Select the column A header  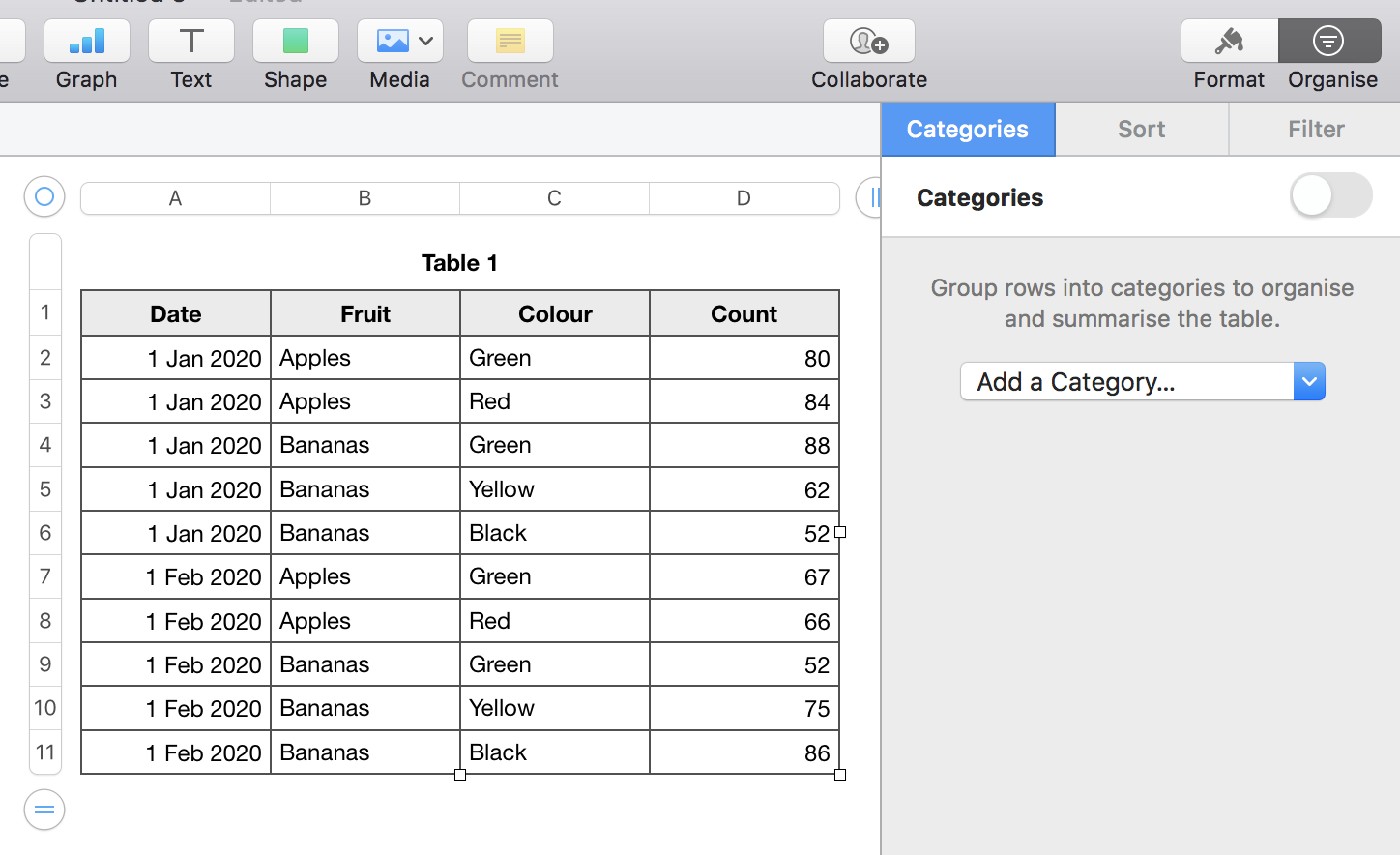click(175, 198)
